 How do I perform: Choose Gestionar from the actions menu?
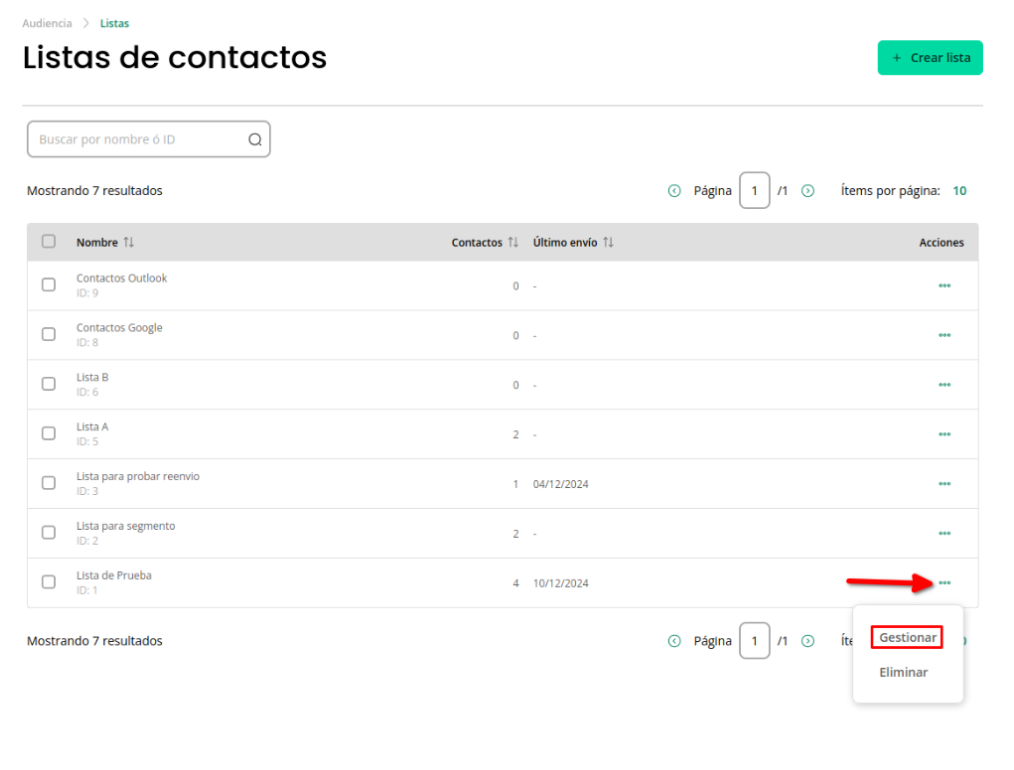point(907,637)
